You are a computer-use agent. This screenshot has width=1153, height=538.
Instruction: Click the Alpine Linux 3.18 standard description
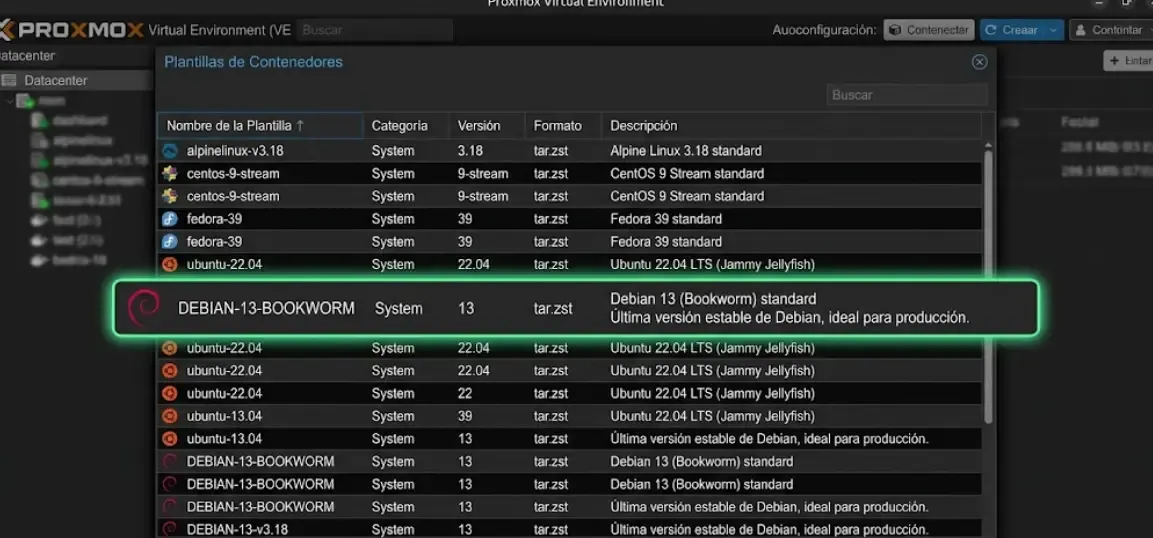coord(685,151)
